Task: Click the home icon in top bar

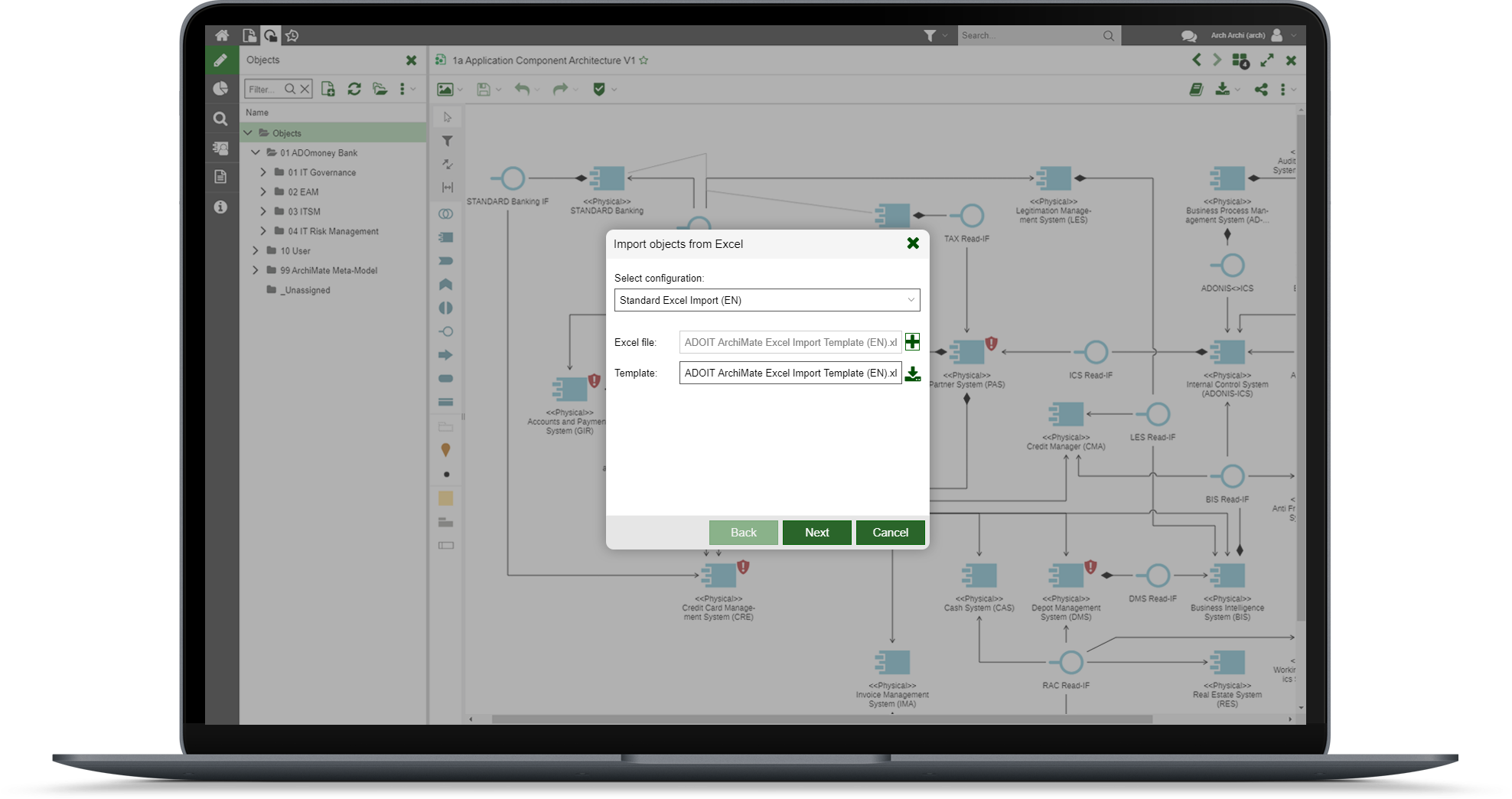Action: [222, 35]
